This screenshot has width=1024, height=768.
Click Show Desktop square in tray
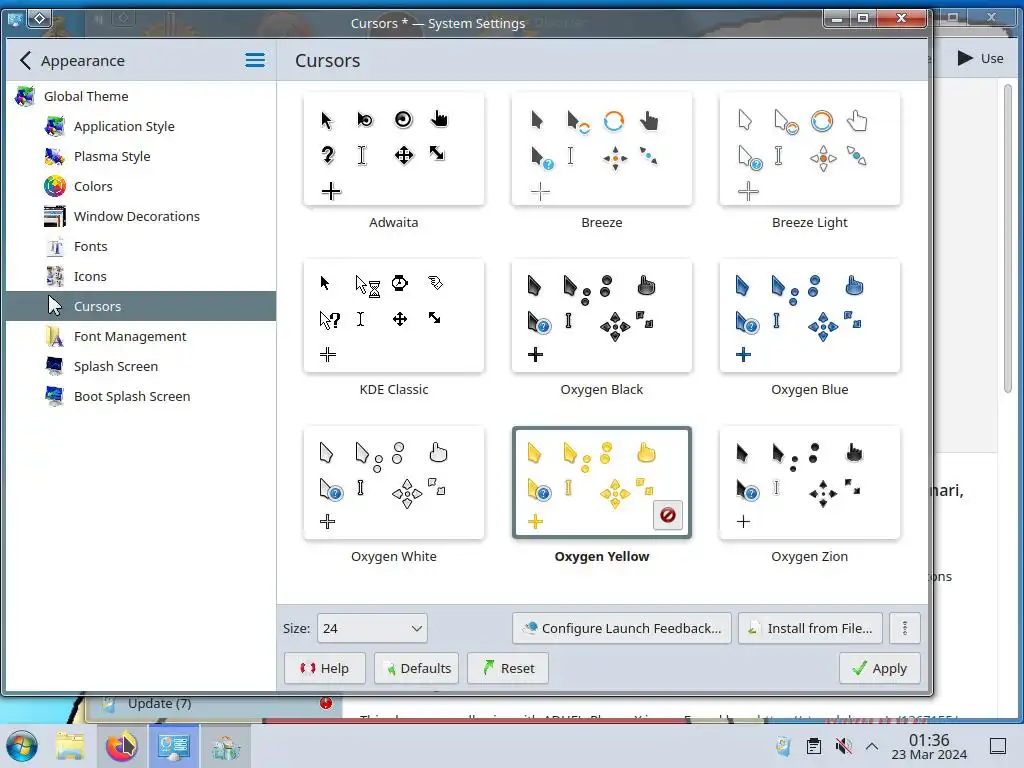998,746
